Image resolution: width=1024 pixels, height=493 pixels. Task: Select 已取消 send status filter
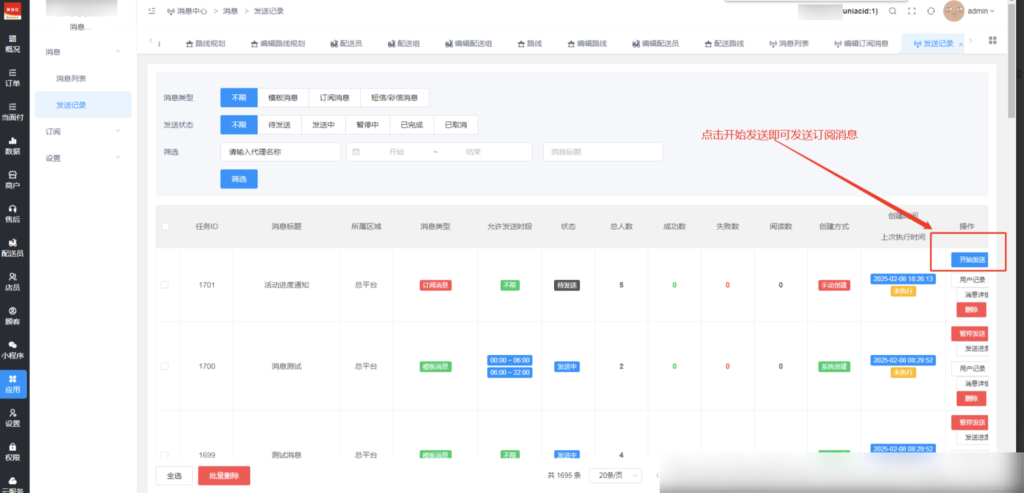pyautogui.click(x=456, y=125)
